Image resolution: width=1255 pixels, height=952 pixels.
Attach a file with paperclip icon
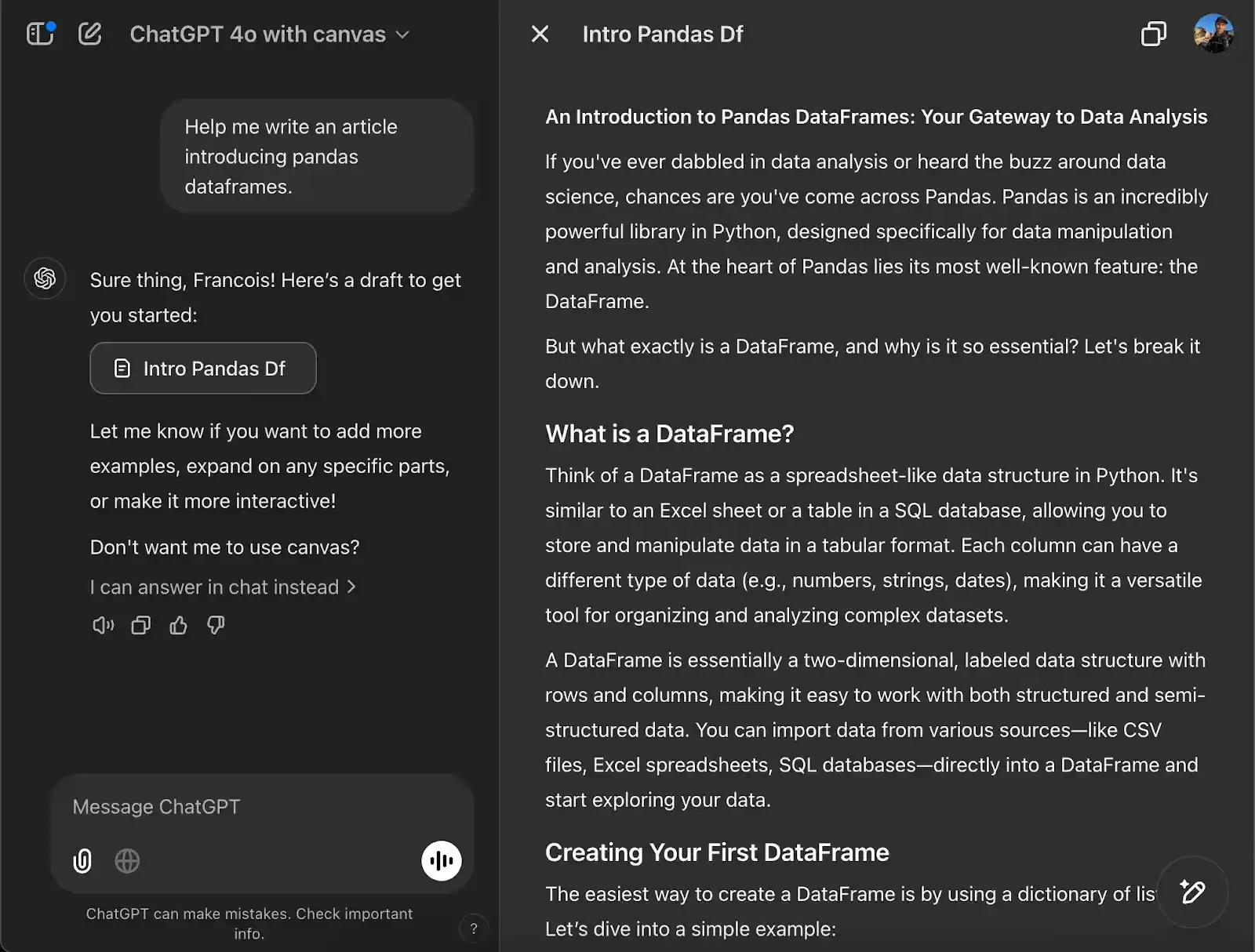82,861
